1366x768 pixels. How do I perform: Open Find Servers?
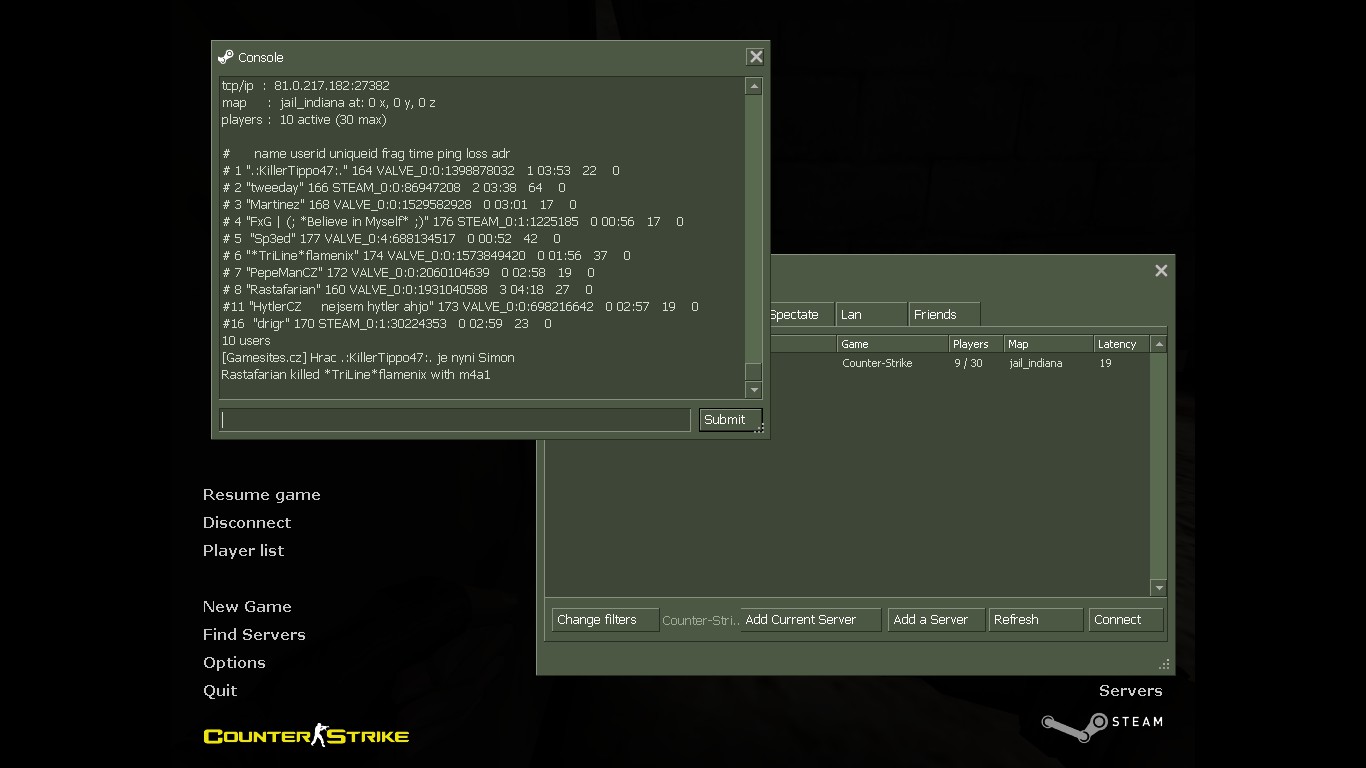(254, 635)
